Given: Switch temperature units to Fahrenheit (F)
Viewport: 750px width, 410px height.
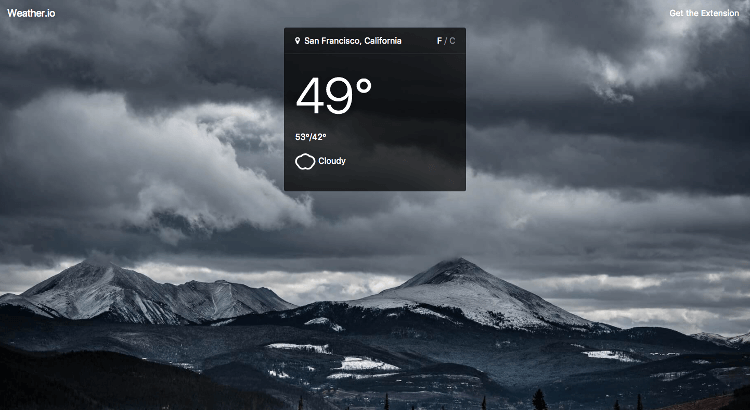Looking at the screenshot, I should (439, 41).
